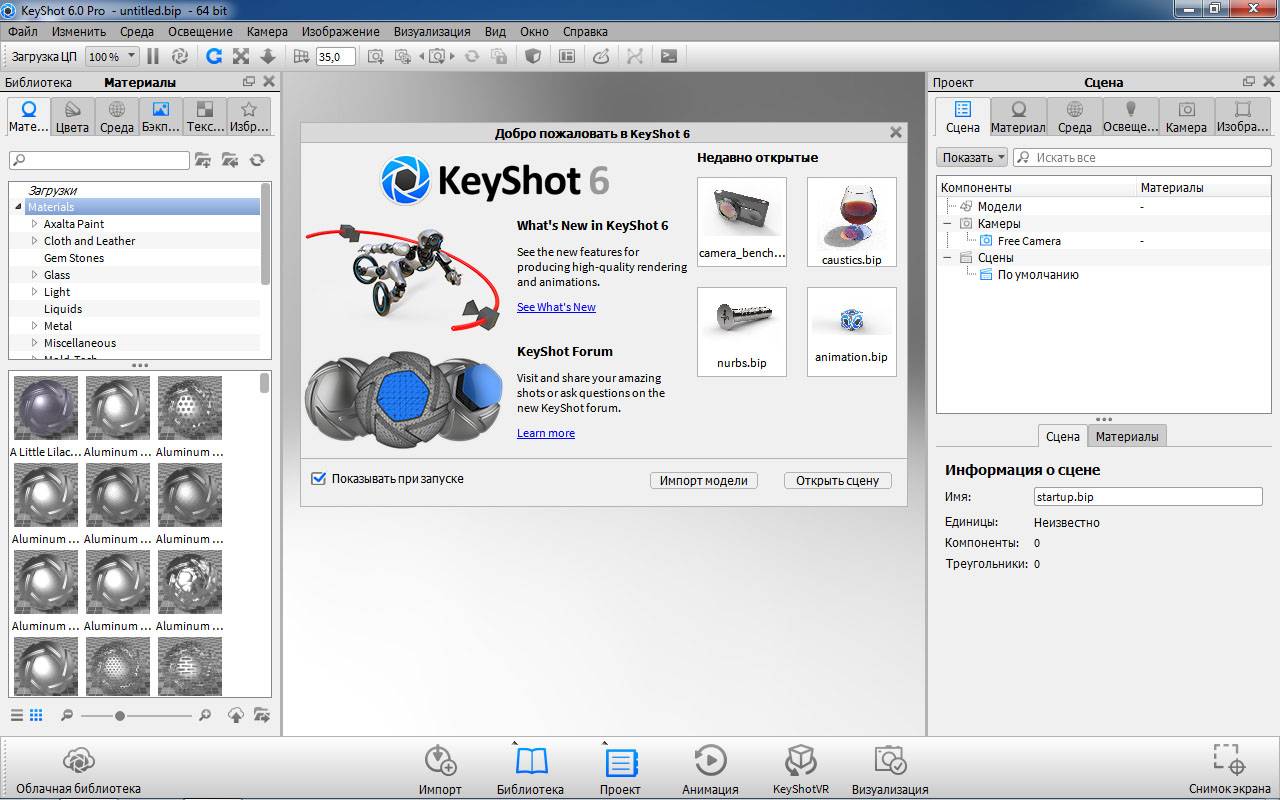
Task: Upload to cloud library icon
Action: click(x=236, y=715)
